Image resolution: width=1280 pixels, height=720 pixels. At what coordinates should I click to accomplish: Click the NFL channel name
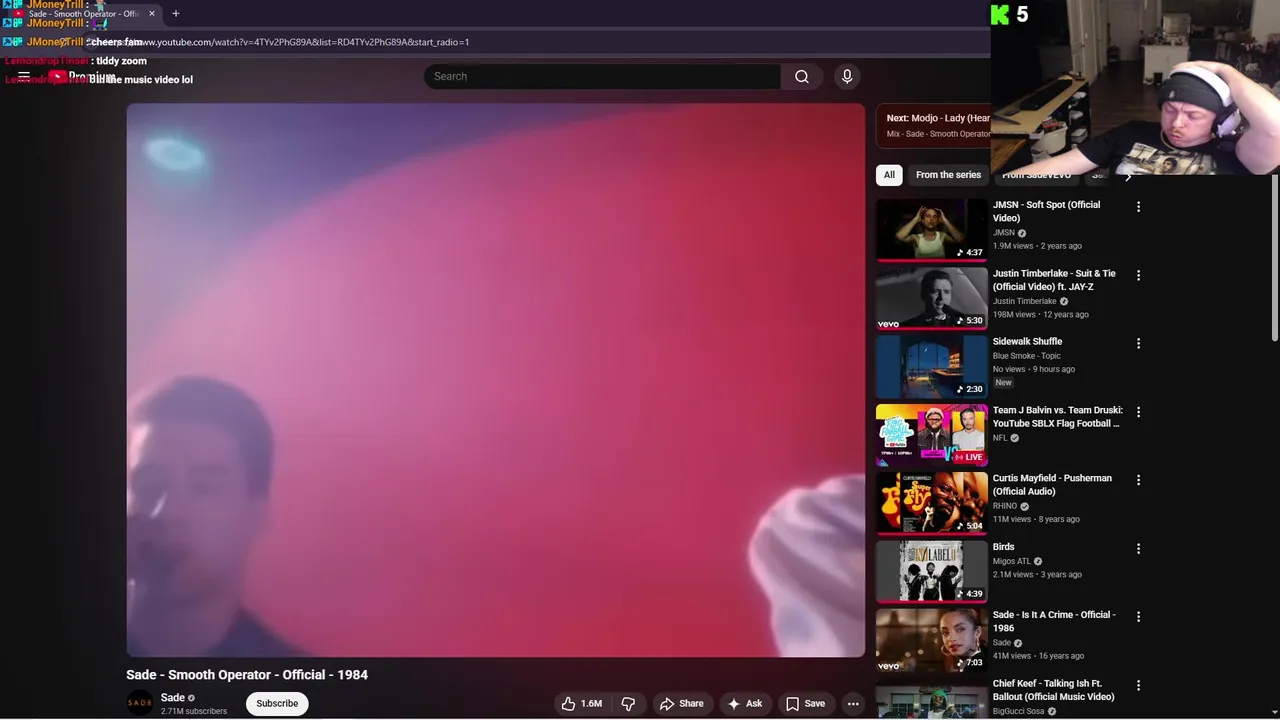(1000, 438)
